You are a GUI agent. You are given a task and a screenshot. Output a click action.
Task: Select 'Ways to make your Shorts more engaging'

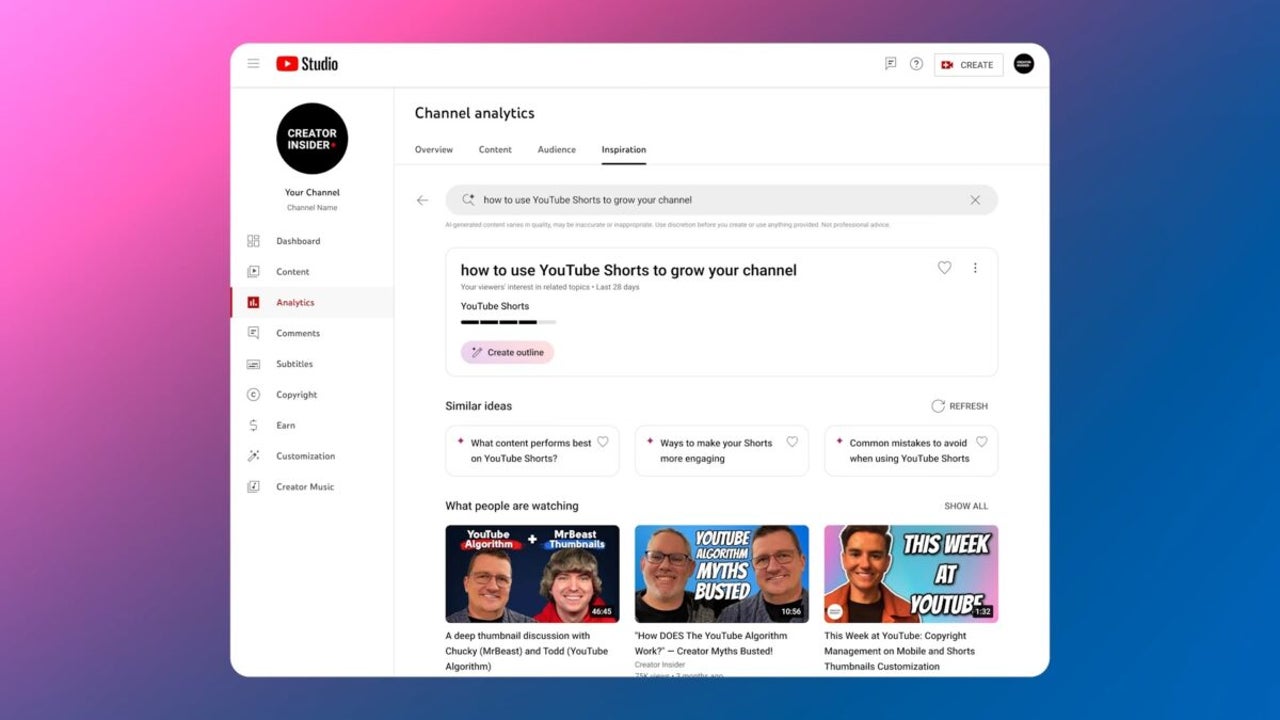[x=721, y=451]
